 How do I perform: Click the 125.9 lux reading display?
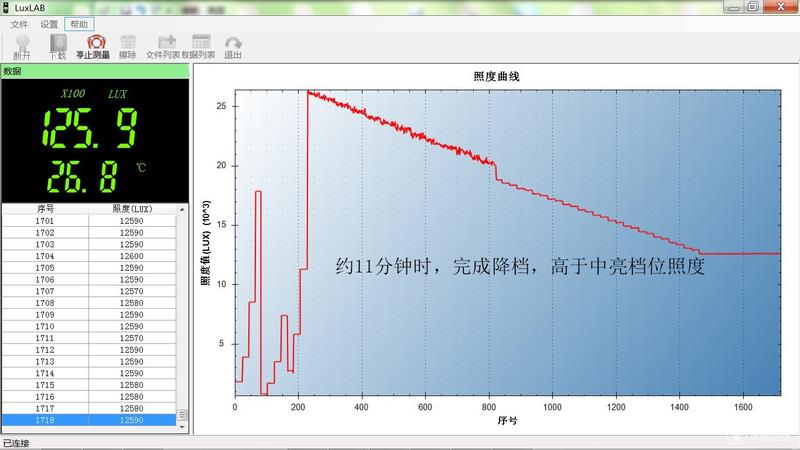pyautogui.click(x=90, y=128)
